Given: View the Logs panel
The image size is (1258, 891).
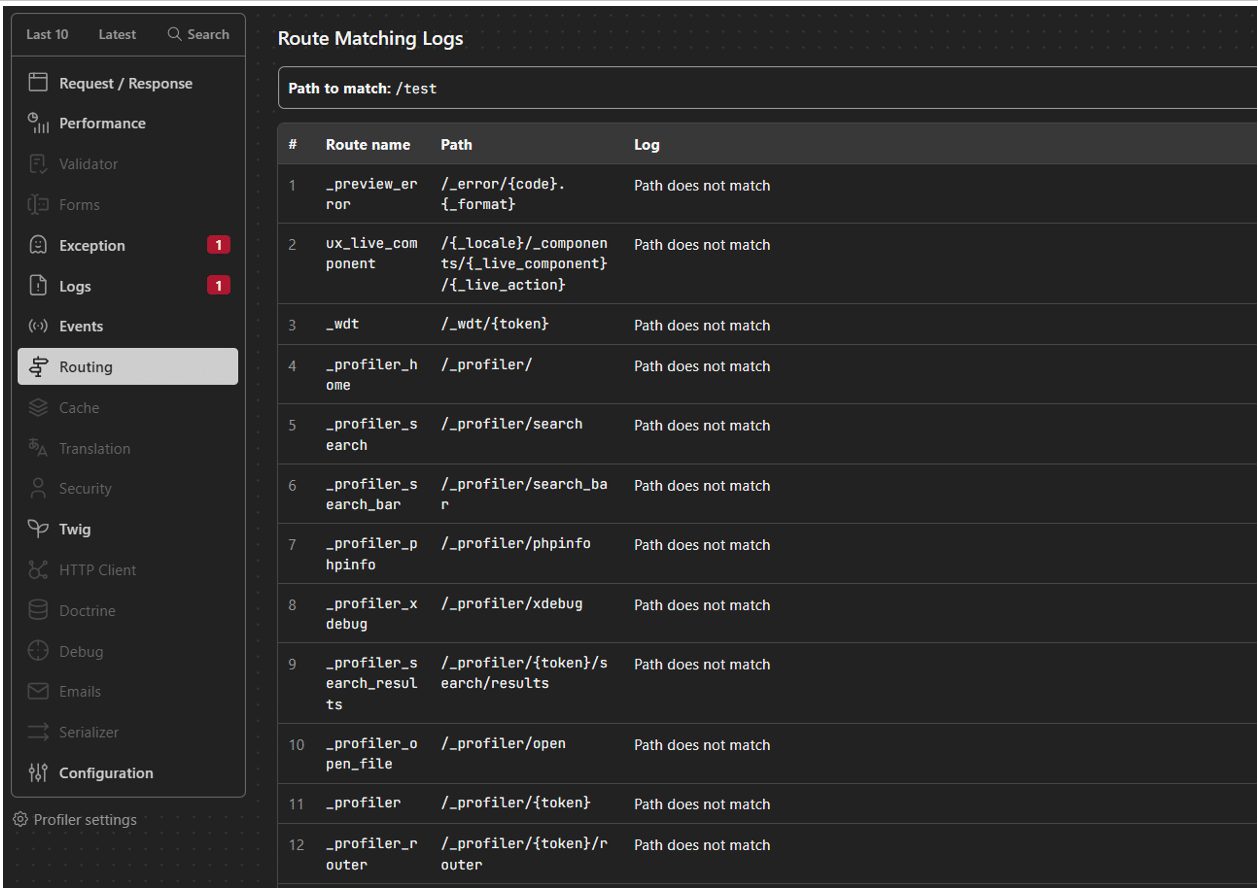Looking at the screenshot, I should tap(75, 286).
